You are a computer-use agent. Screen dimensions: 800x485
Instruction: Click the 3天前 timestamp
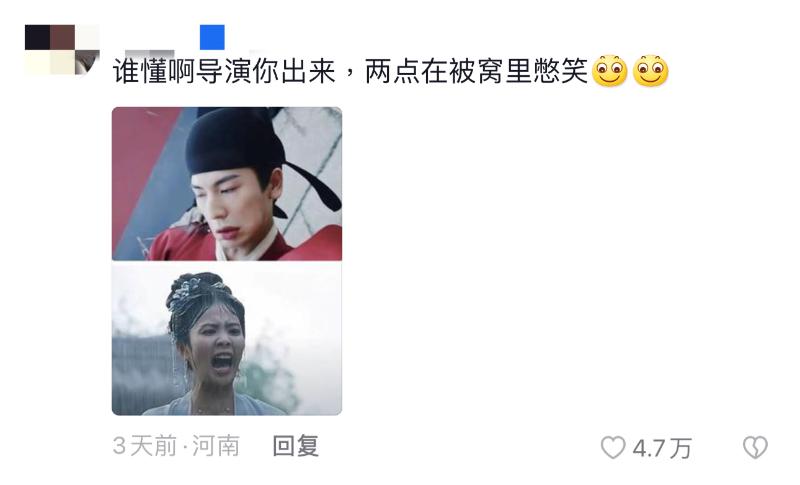coord(144,446)
